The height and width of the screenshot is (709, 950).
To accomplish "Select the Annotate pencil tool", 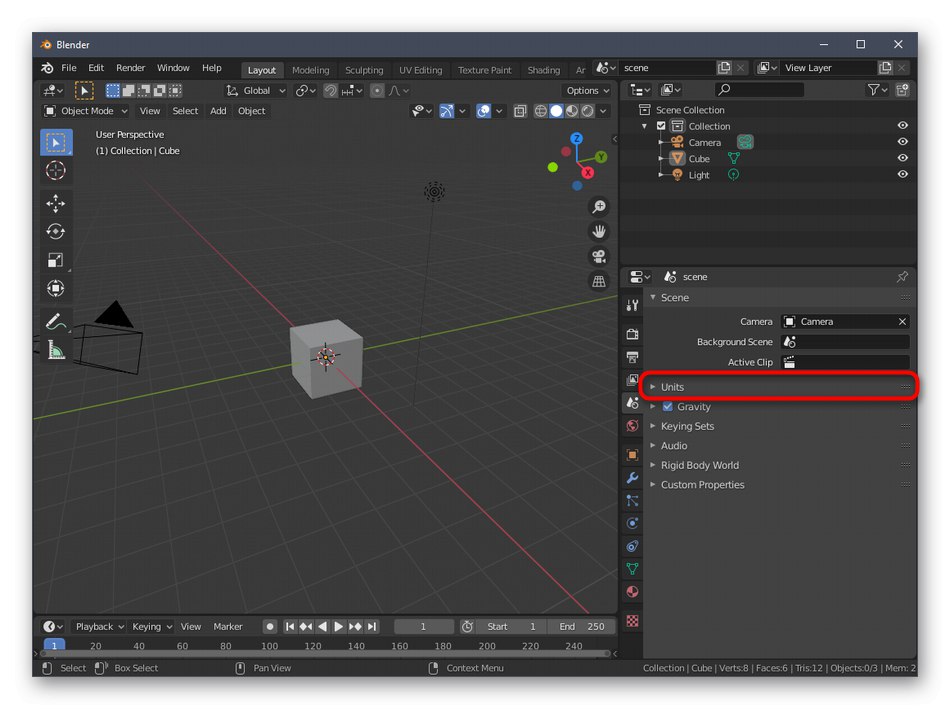I will pos(54,322).
